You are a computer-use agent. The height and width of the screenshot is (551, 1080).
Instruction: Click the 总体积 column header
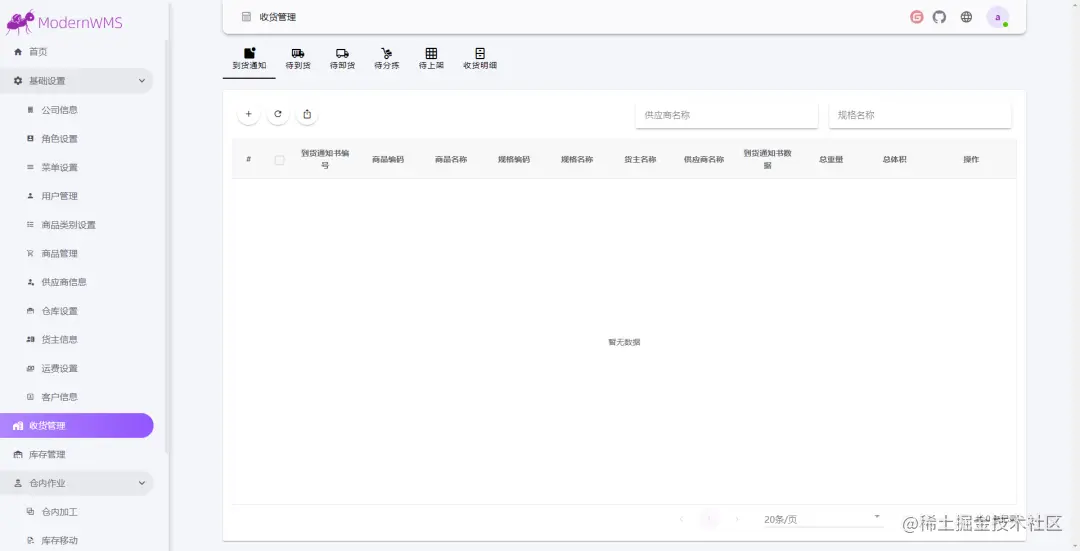point(895,159)
